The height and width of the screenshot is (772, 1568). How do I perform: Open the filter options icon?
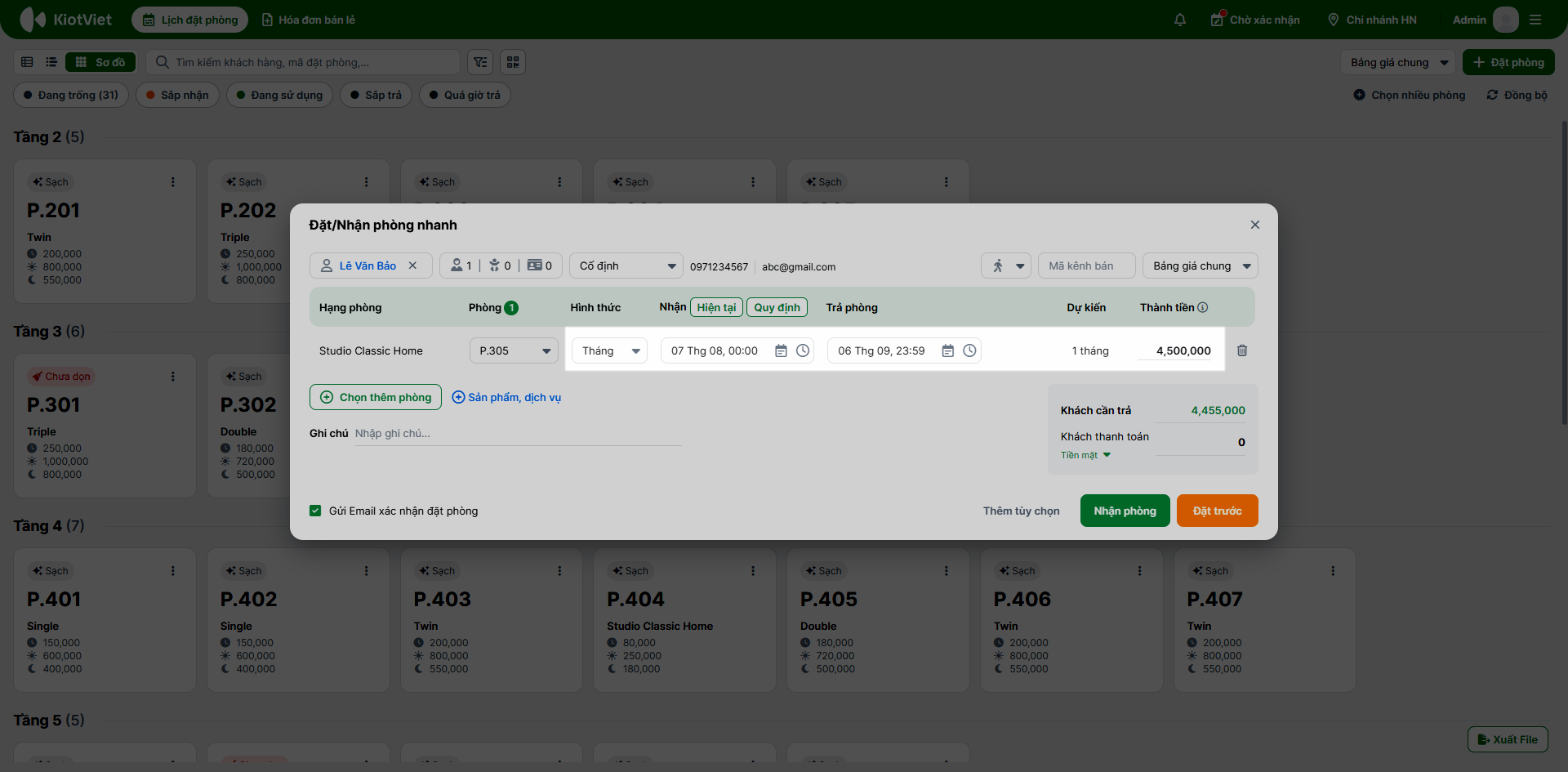pyautogui.click(x=480, y=62)
